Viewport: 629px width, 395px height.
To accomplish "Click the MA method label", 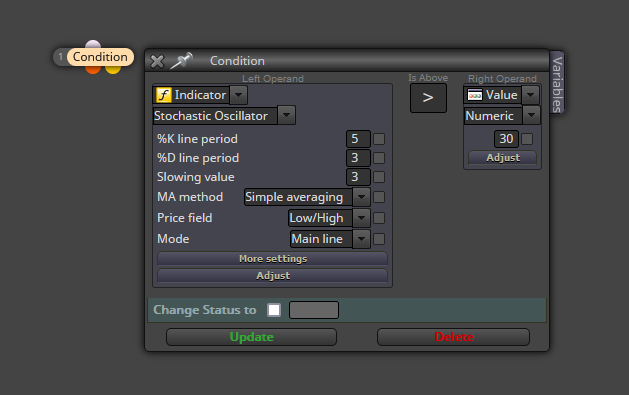I will [190, 197].
